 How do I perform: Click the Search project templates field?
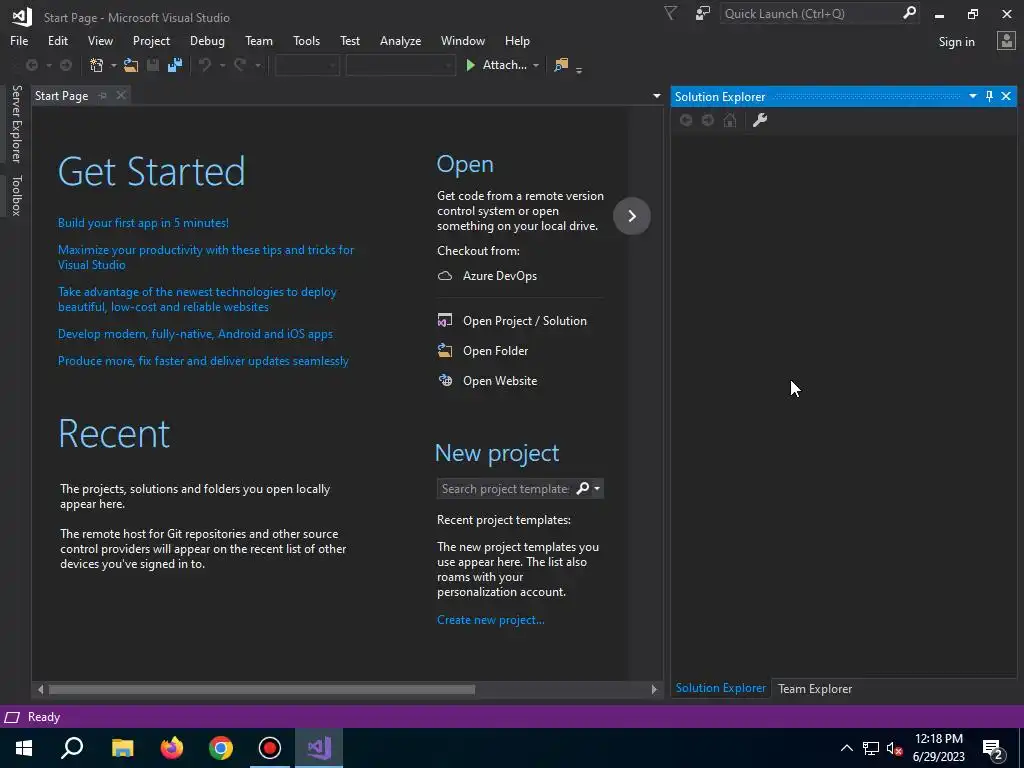click(x=505, y=488)
